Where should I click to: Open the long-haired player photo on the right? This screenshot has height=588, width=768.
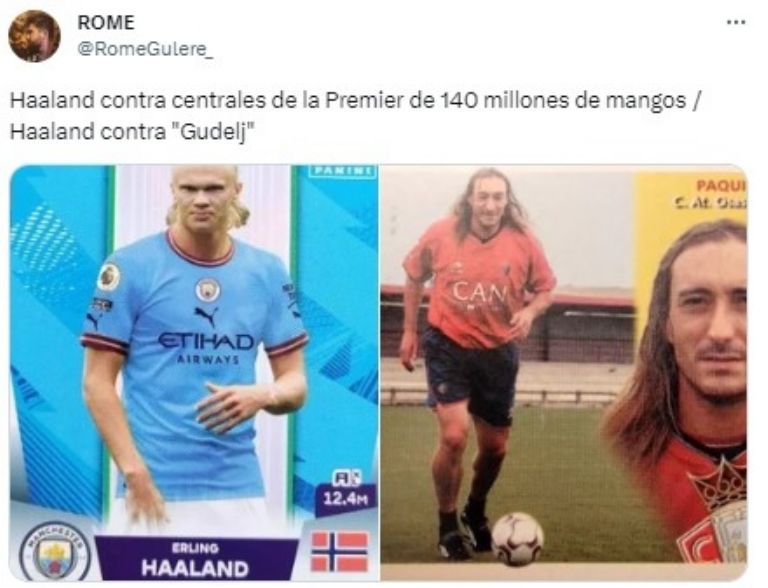pos(564,373)
